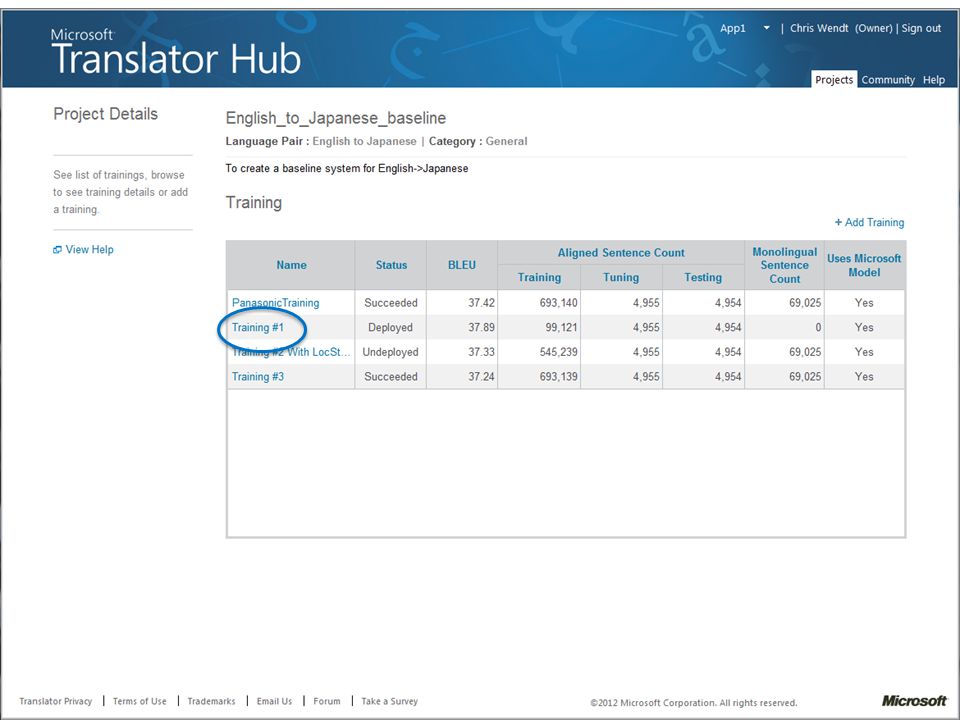
Task: Open the Help tab
Action: (934, 80)
